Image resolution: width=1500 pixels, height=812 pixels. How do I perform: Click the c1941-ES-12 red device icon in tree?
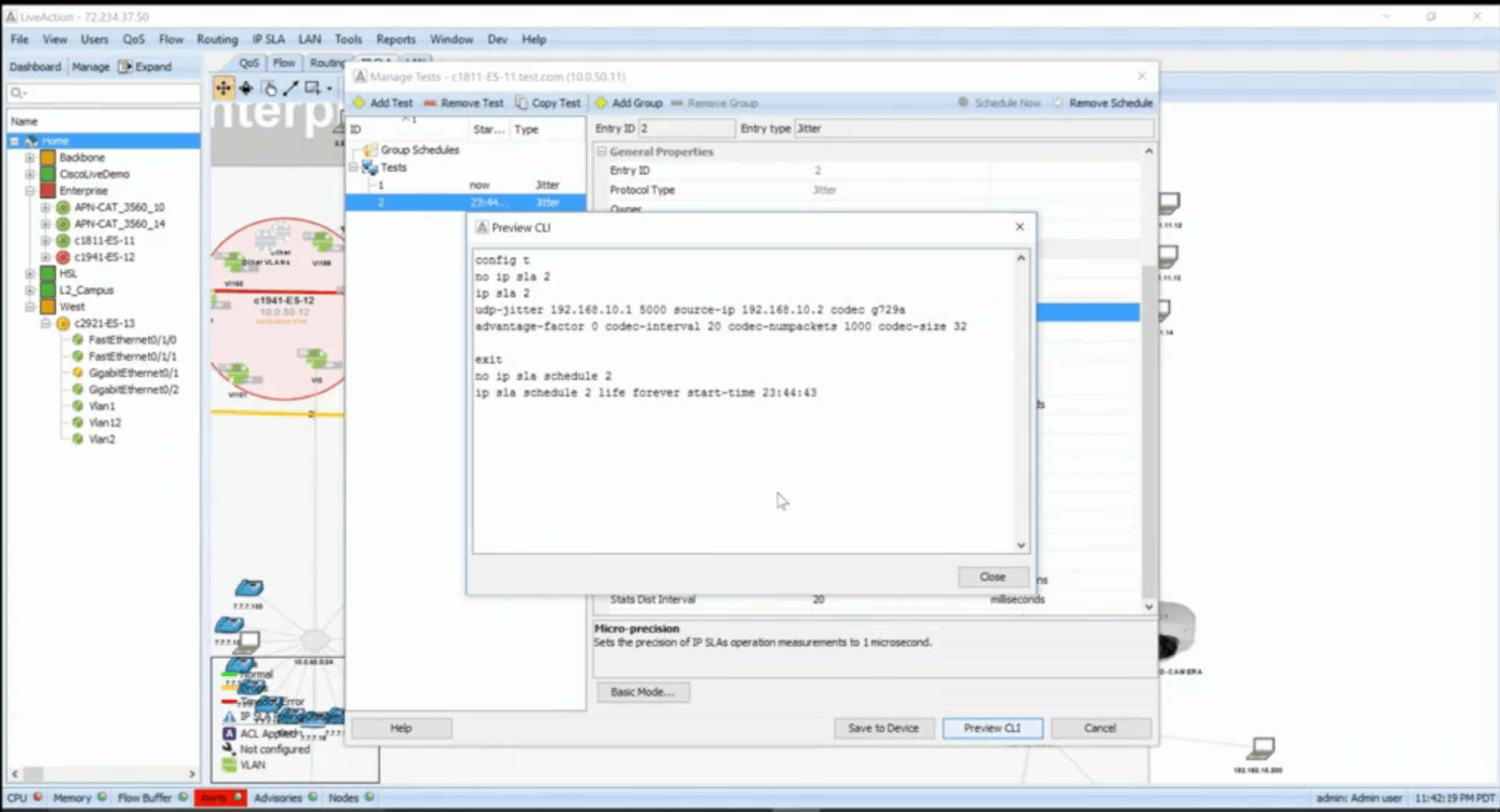pyautogui.click(x=64, y=257)
